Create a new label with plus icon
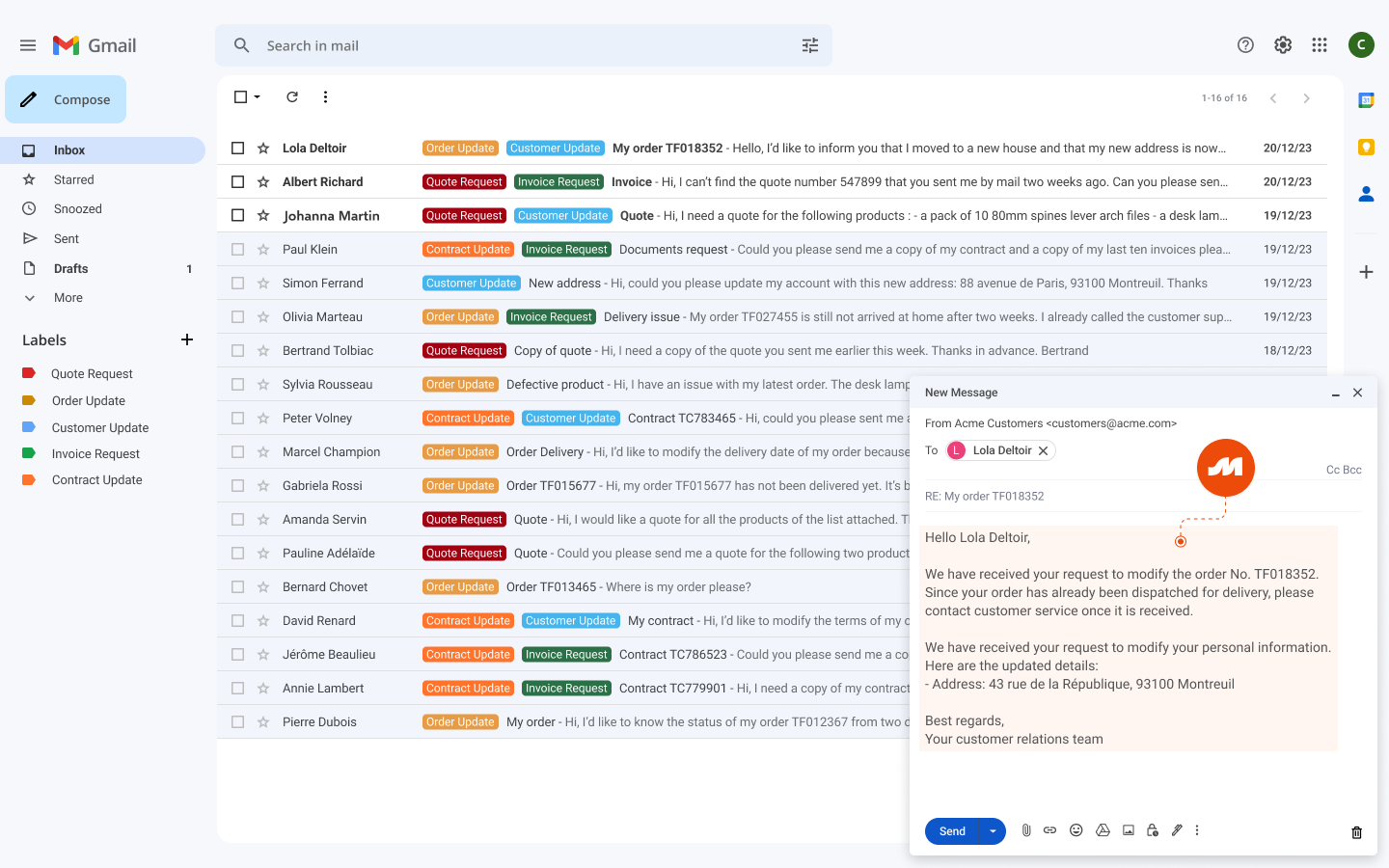This screenshot has width=1389, height=868. [x=187, y=339]
